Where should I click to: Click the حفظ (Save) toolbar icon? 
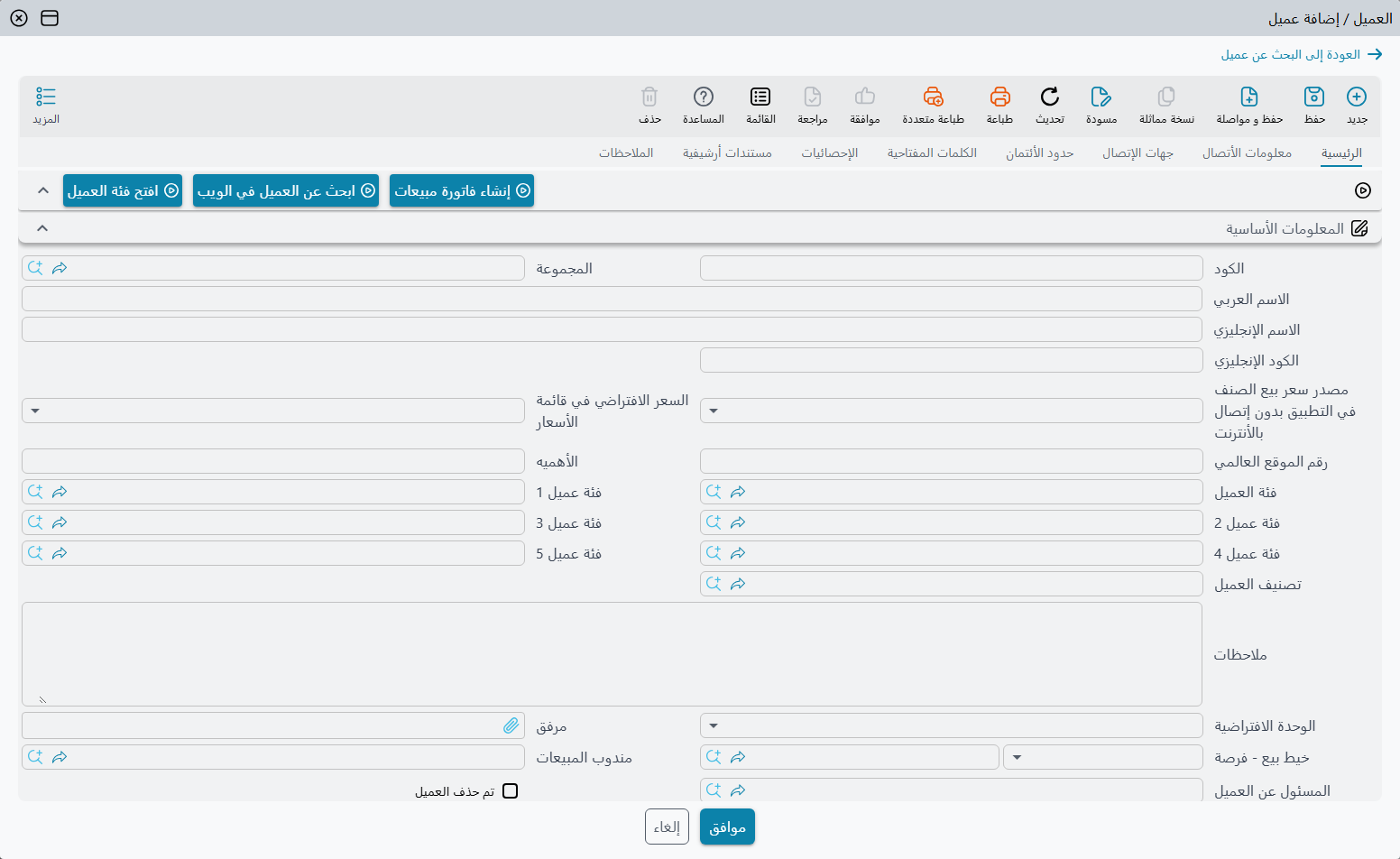[x=1314, y=97]
